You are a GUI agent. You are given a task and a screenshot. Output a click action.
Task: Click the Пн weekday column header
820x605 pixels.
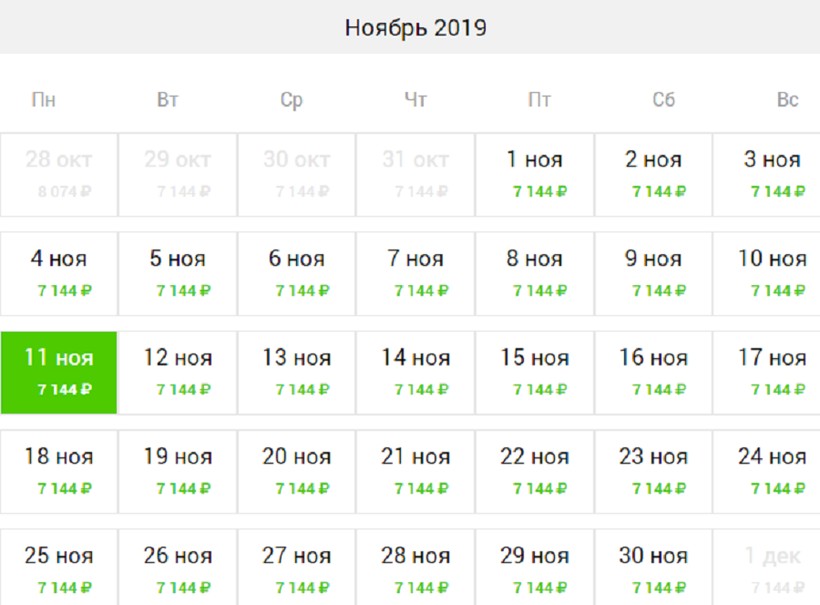point(44,100)
